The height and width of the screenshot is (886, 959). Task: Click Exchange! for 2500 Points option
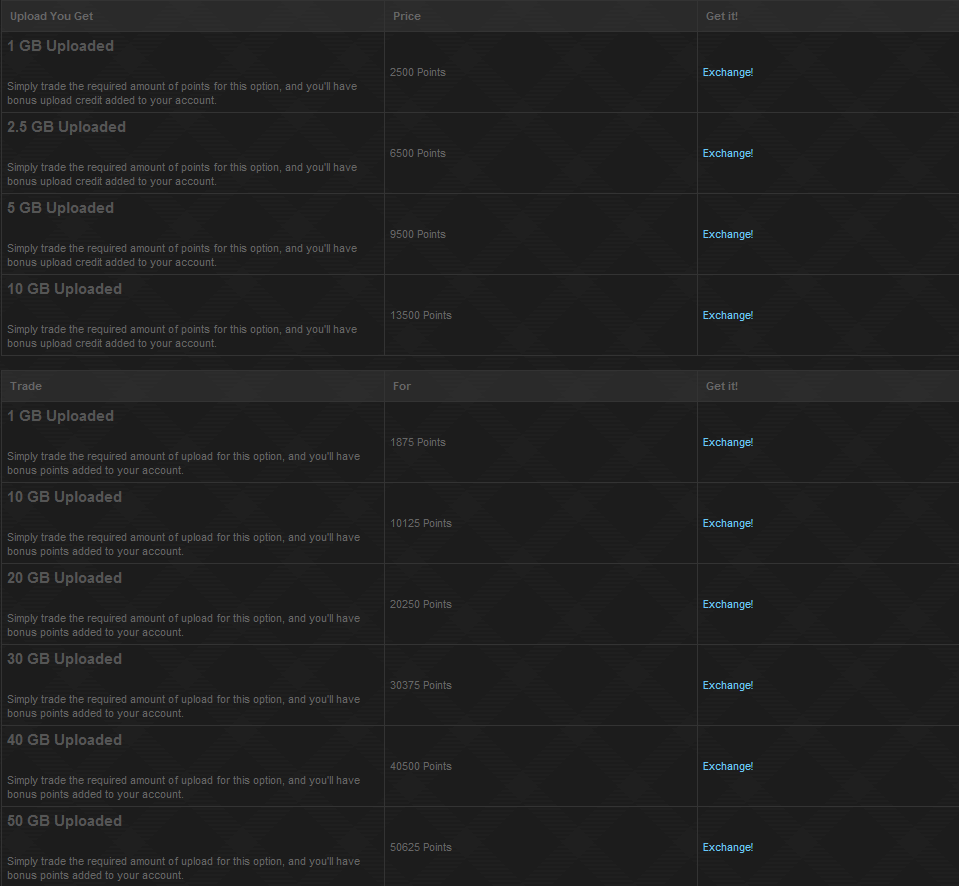[x=727, y=72]
